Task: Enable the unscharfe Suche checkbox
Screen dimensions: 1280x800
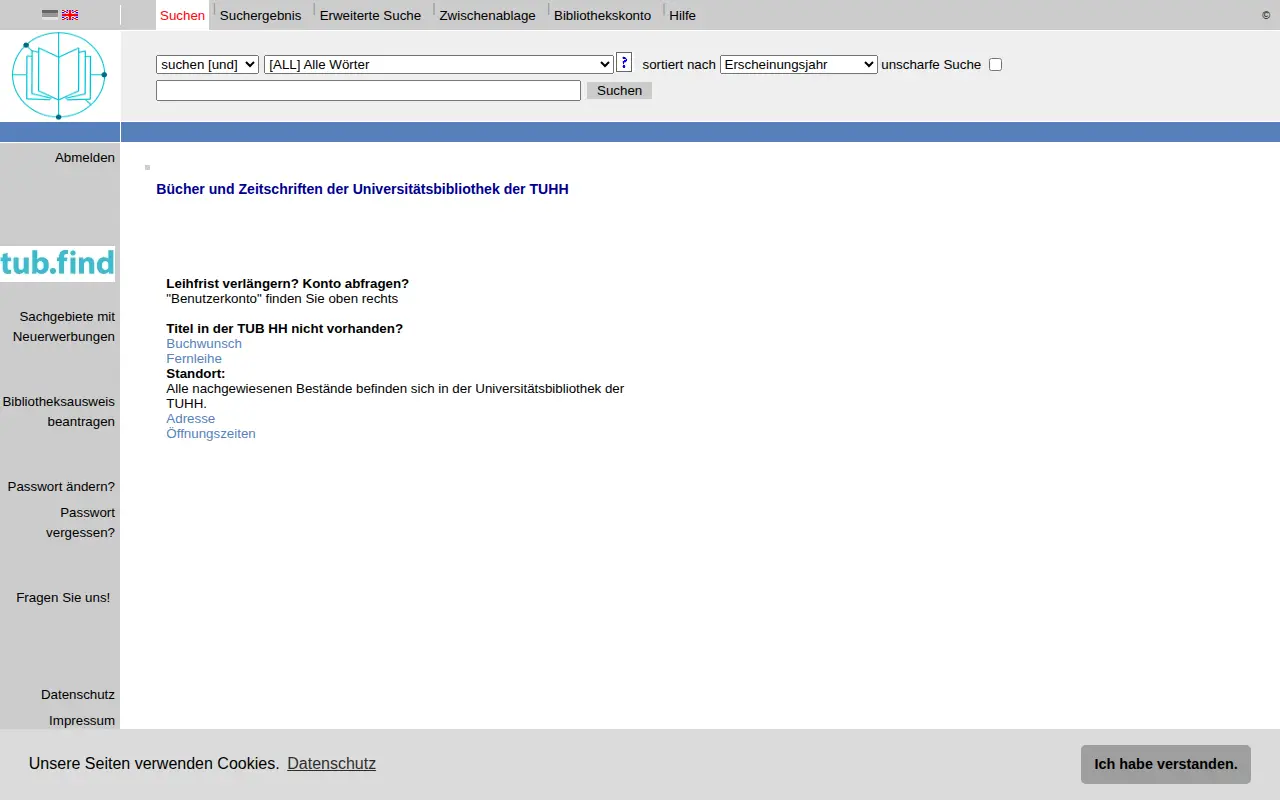Action: coord(995,65)
